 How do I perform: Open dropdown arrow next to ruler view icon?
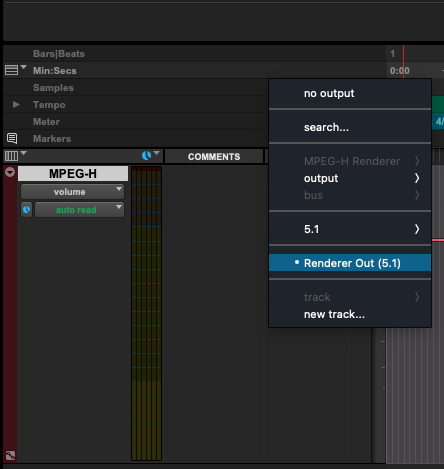(x=23, y=67)
